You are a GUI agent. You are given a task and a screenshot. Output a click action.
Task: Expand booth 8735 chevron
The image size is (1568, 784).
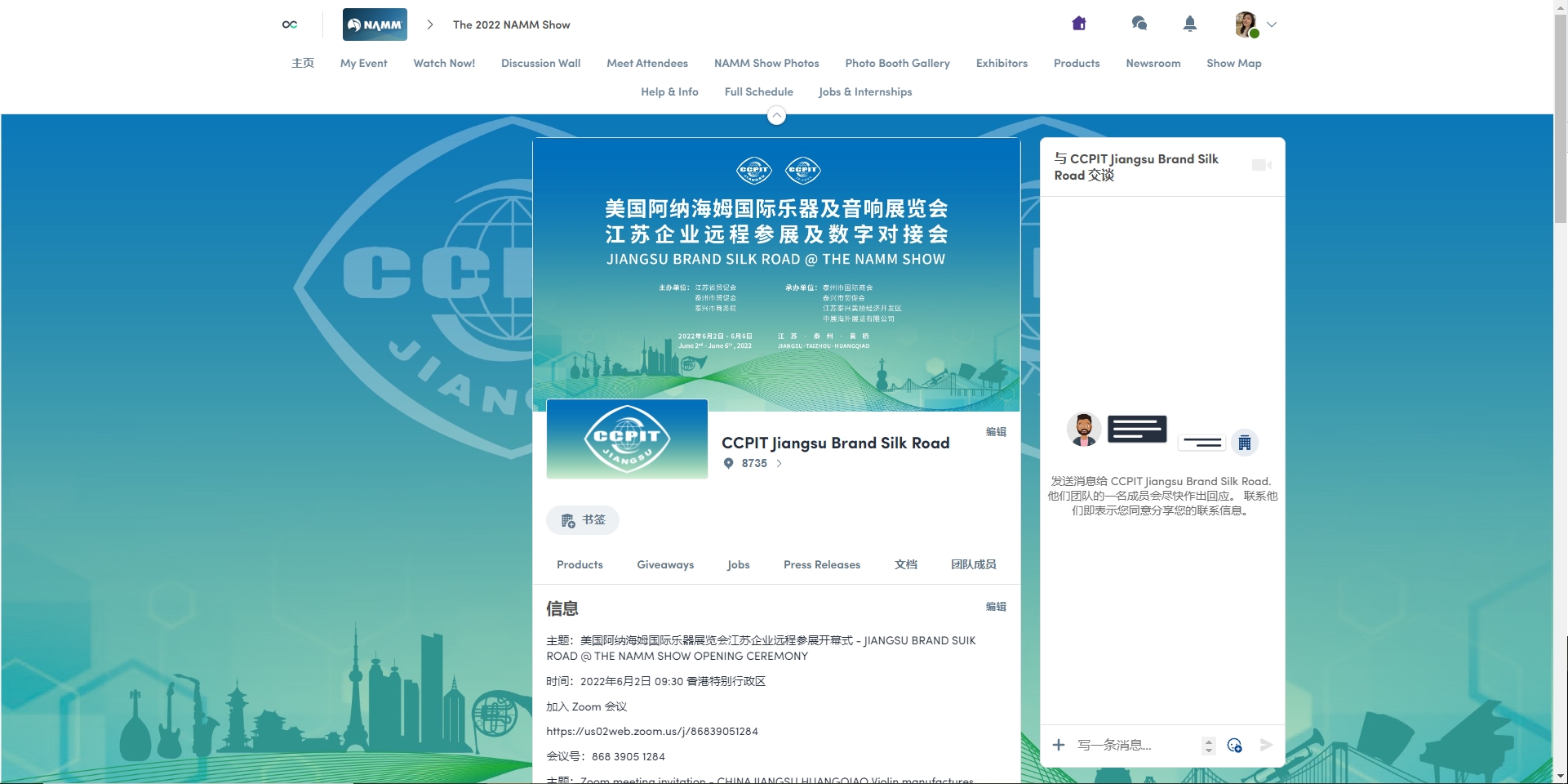click(x=779, y=463)
